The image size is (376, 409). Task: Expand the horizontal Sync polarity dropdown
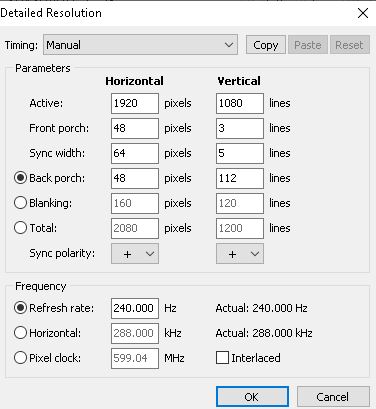tap(135, 254)
